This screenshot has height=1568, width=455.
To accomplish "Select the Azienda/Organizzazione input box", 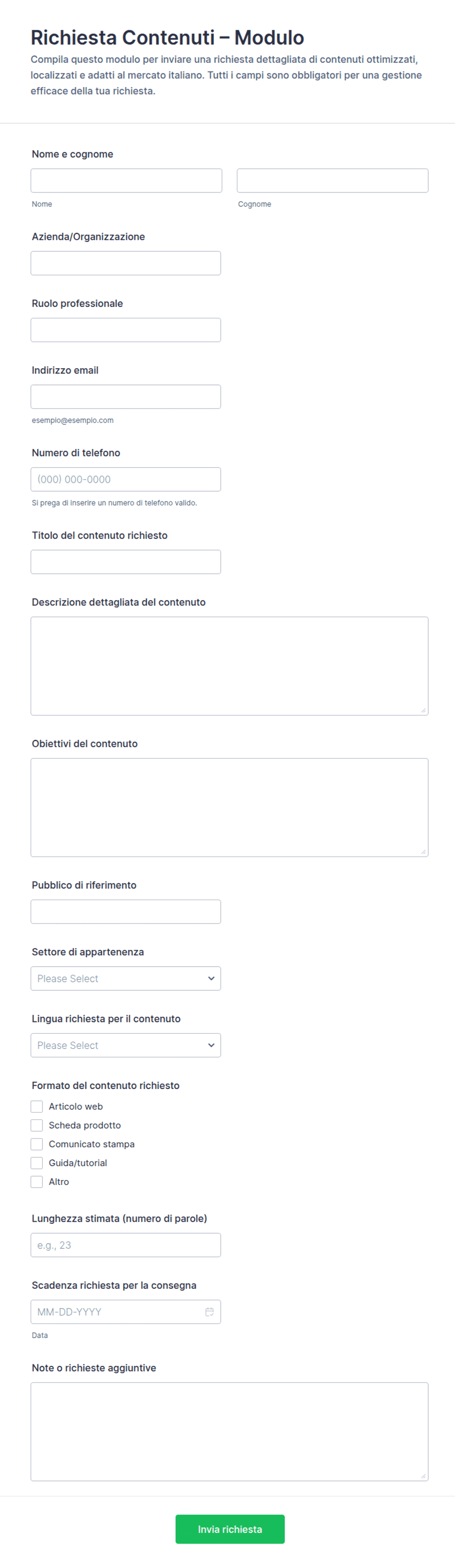I will click(x=126, y=263).
